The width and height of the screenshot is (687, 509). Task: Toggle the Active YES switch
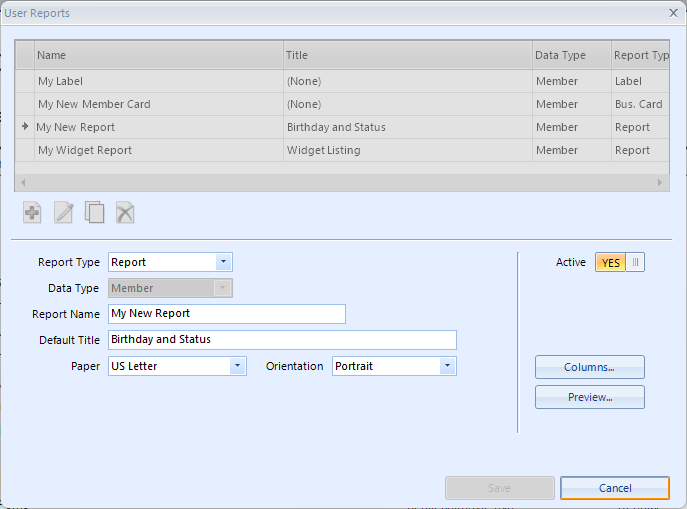pyautogui.click(x=620, y=262)
